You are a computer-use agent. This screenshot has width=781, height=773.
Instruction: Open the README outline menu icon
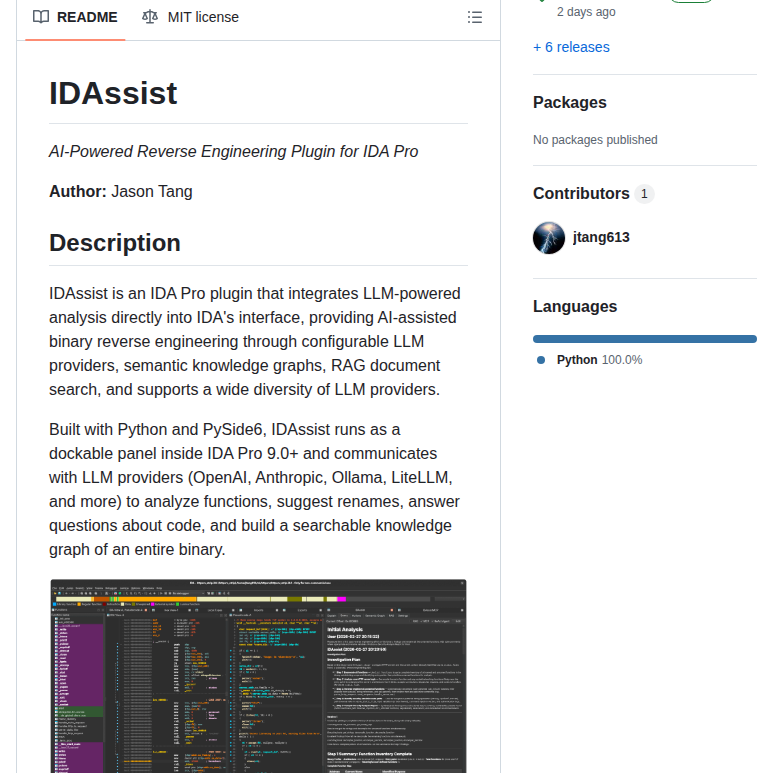click(x=475, y=18)
